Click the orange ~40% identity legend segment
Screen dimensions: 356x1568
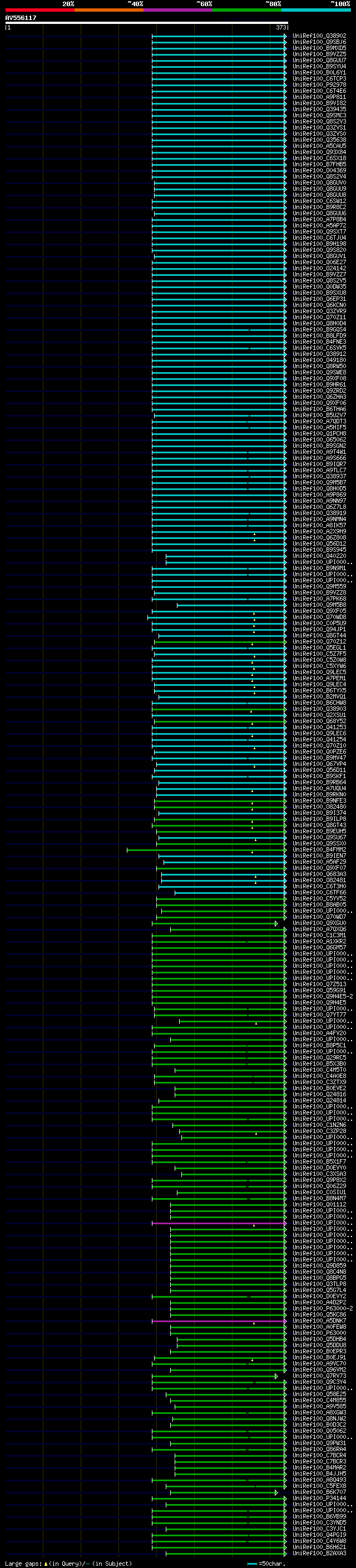tap(109, 10)
